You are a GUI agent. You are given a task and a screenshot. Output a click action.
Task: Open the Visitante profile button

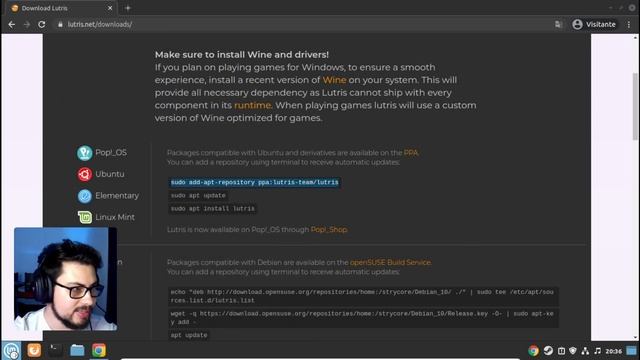[594, 24]
